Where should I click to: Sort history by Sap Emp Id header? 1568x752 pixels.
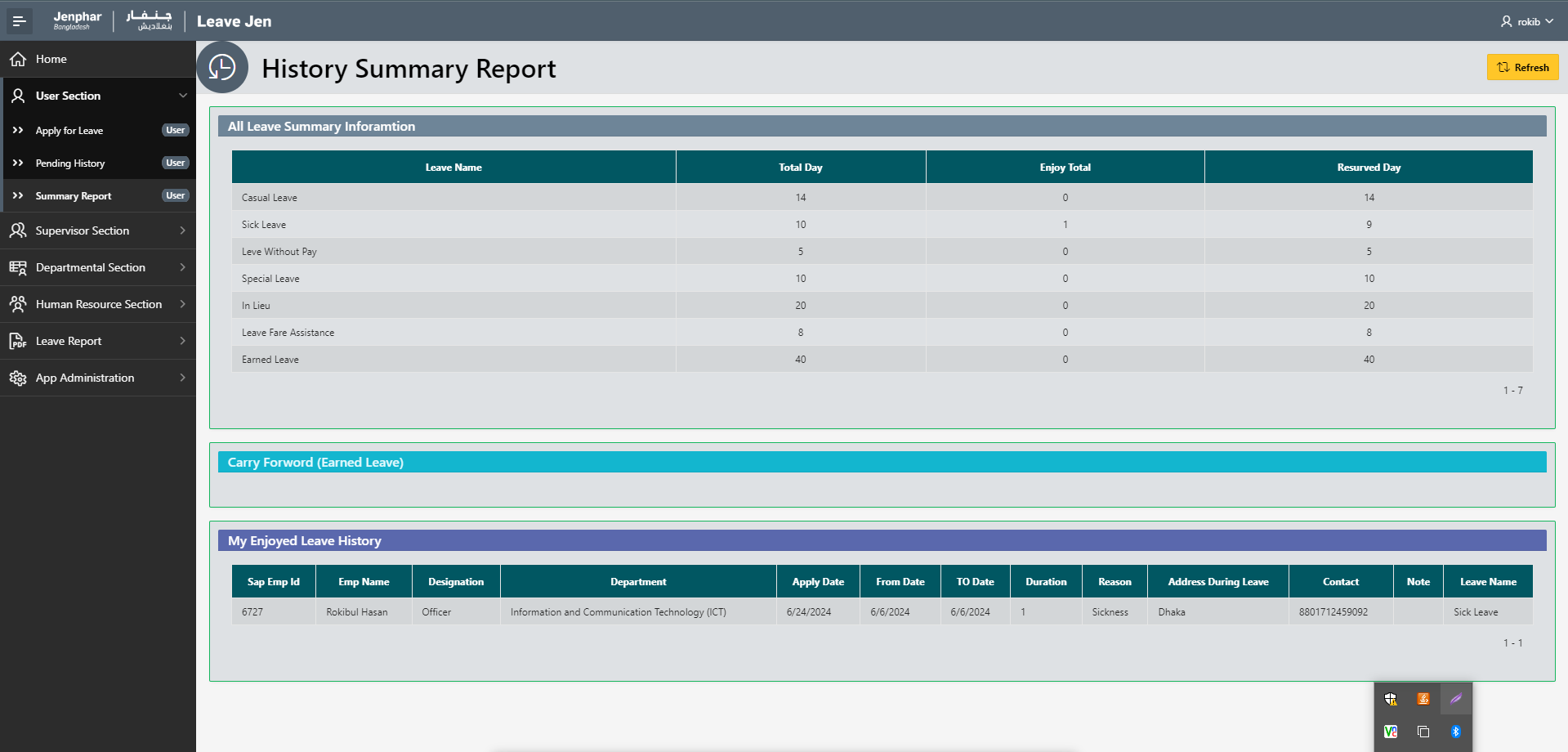click(x=274, y=582)
